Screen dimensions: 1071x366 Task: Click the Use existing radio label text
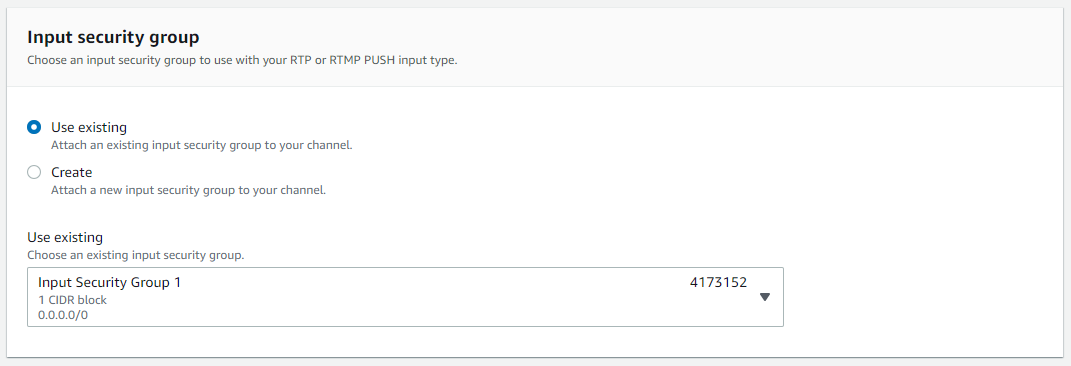[x=89, y=127]
